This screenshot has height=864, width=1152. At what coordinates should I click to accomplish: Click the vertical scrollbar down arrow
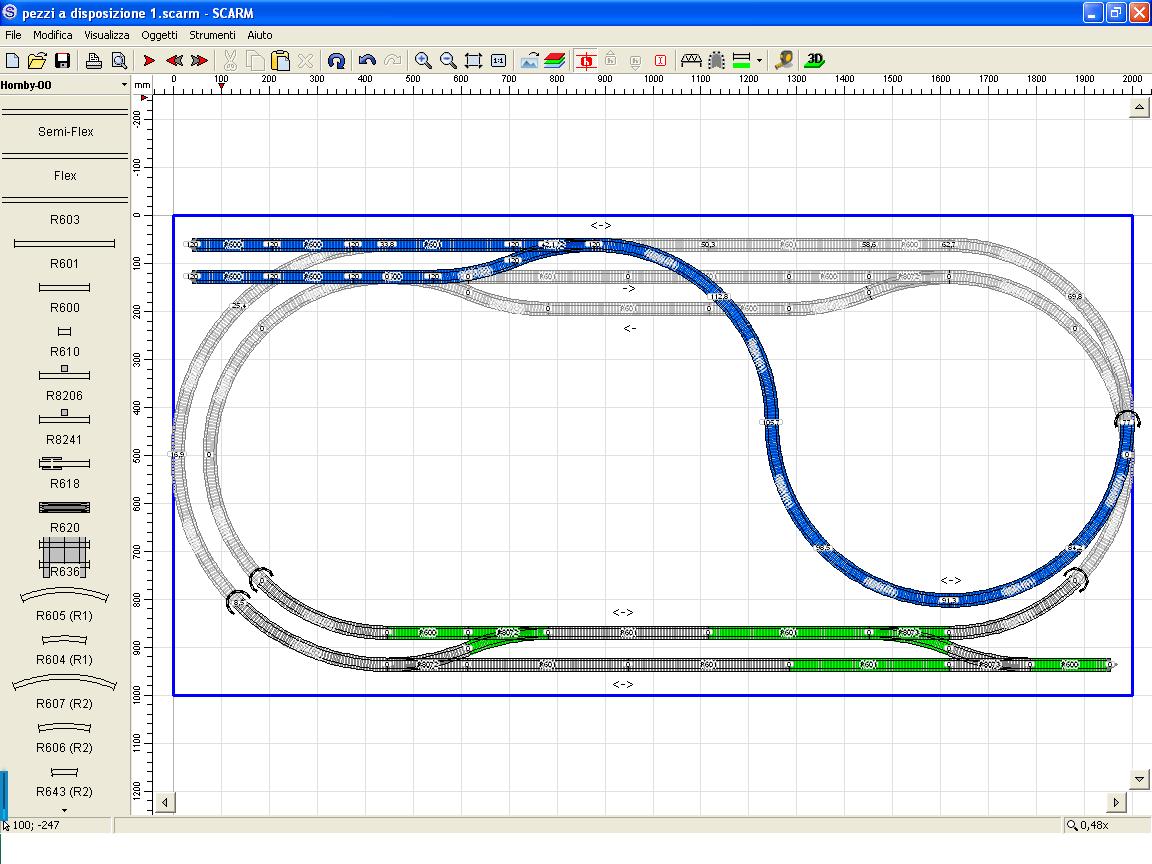pyautogui.click(x=1139, y=779)
